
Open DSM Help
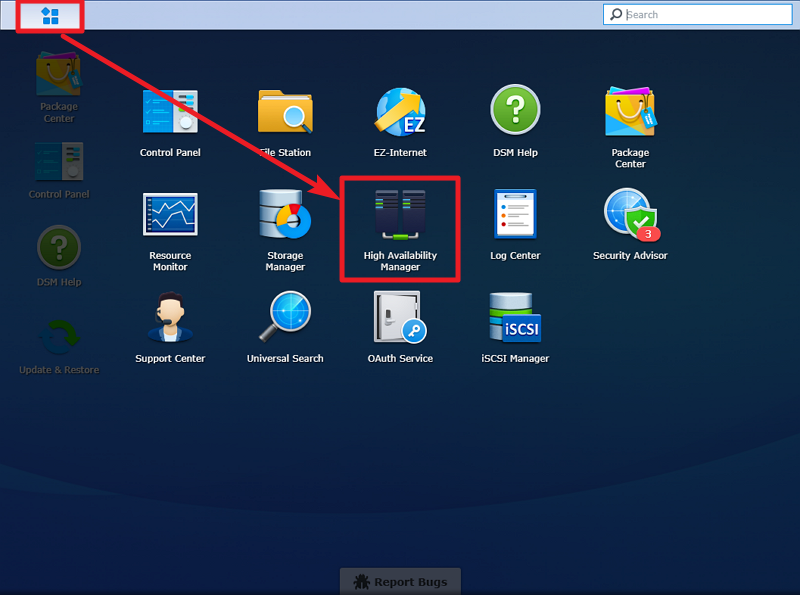(x=515, y=120)
